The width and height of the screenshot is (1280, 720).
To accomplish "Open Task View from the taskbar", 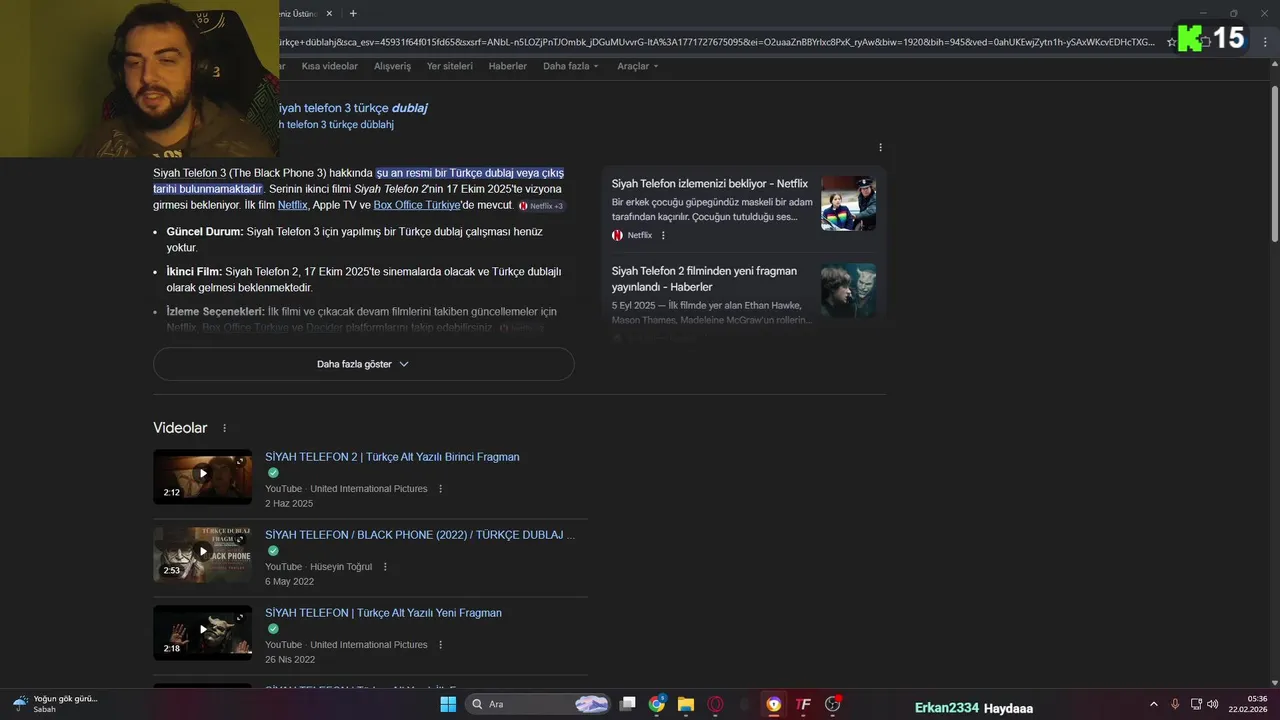I will pos(628,704).
